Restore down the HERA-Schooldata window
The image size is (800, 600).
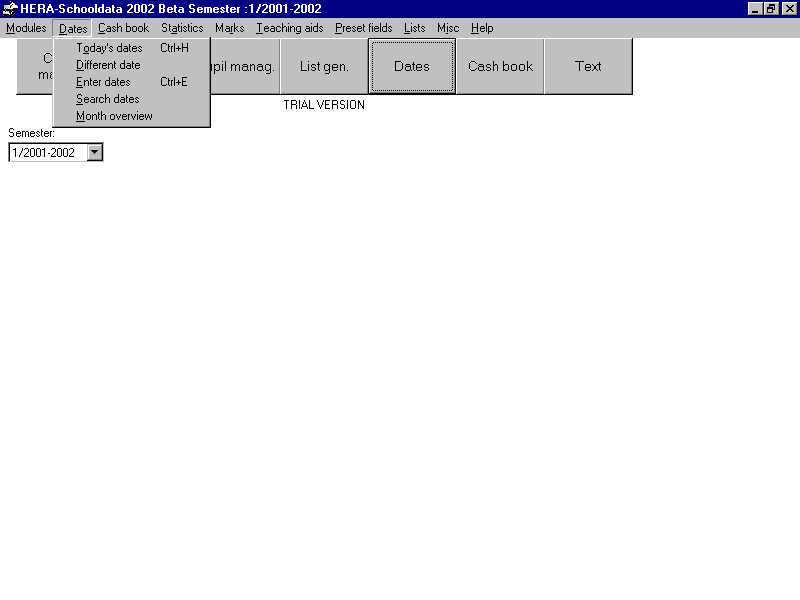[771, 9]
